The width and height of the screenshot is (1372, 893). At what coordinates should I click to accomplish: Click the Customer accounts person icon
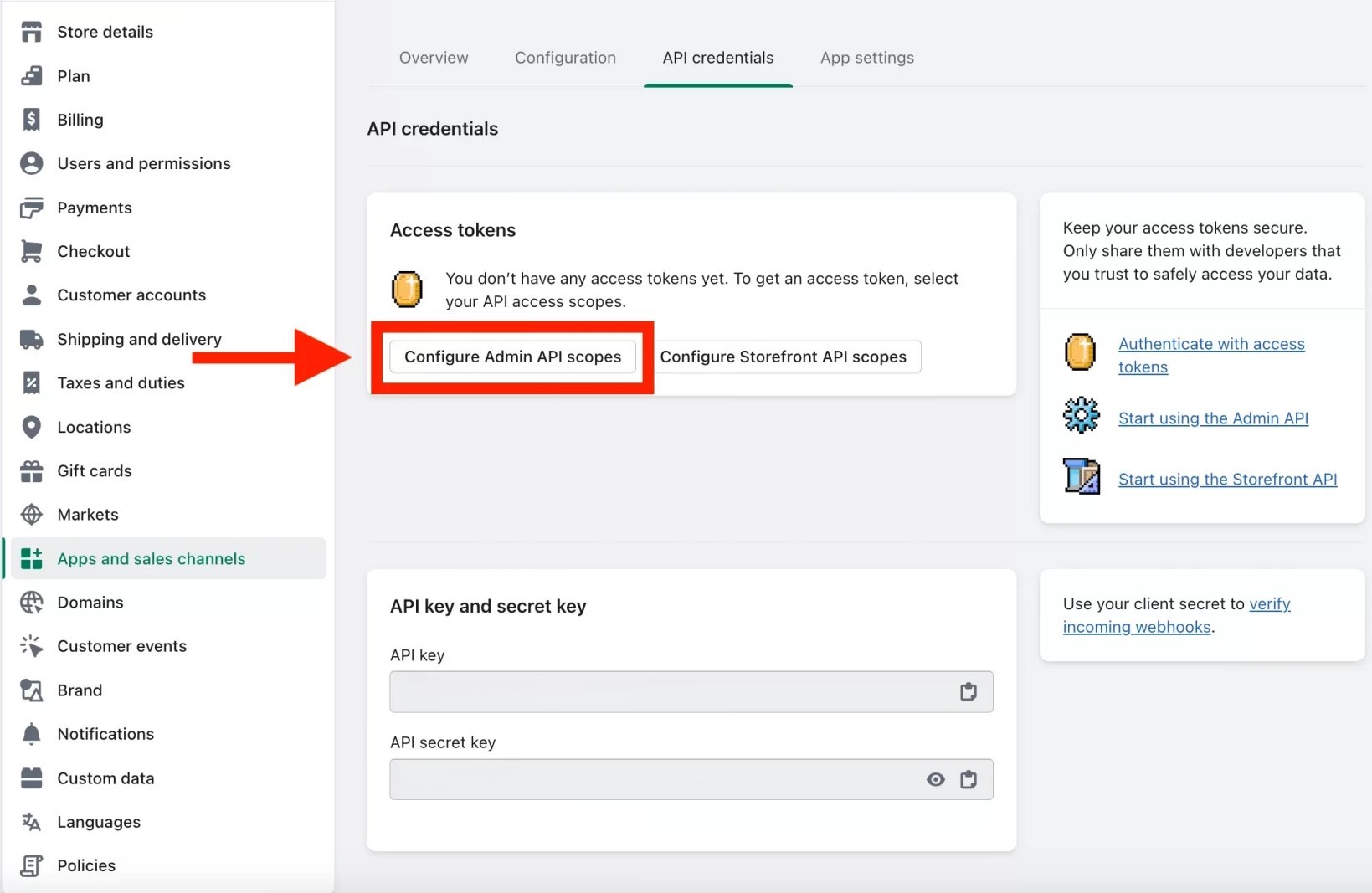[31, 295]
